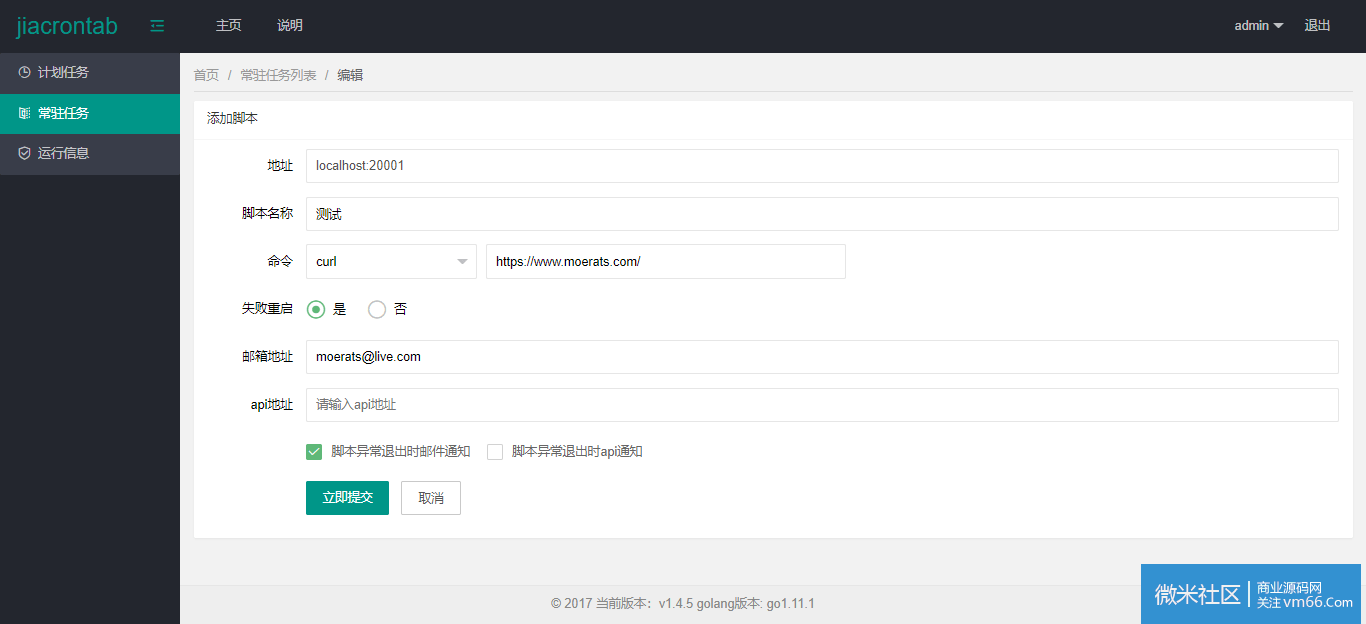
Task: Uncheck 脚本异常退出时邮件通知 checkbox
Action: click(x=314, y=452)
